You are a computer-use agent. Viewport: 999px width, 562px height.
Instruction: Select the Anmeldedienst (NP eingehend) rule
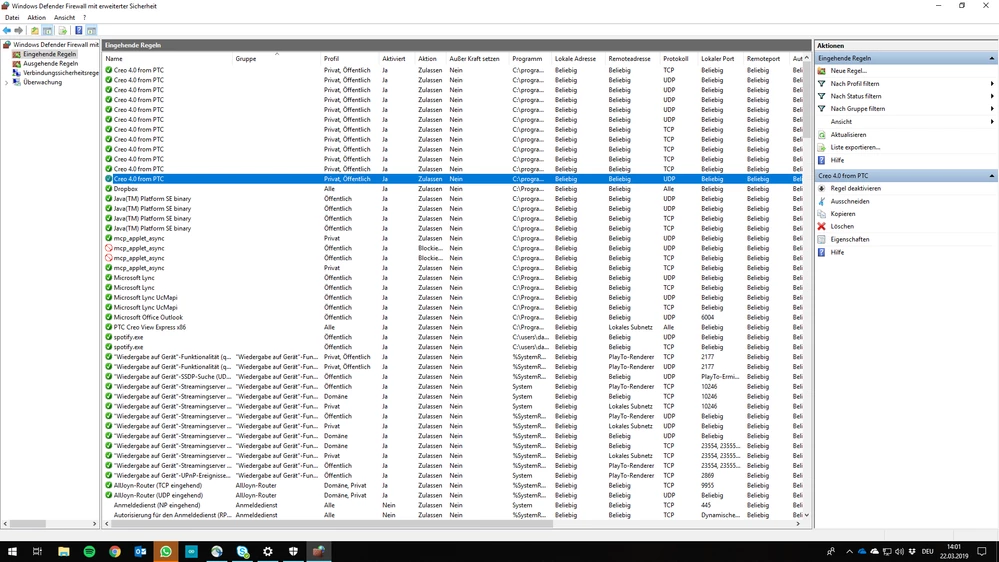(x=452, y=505)
